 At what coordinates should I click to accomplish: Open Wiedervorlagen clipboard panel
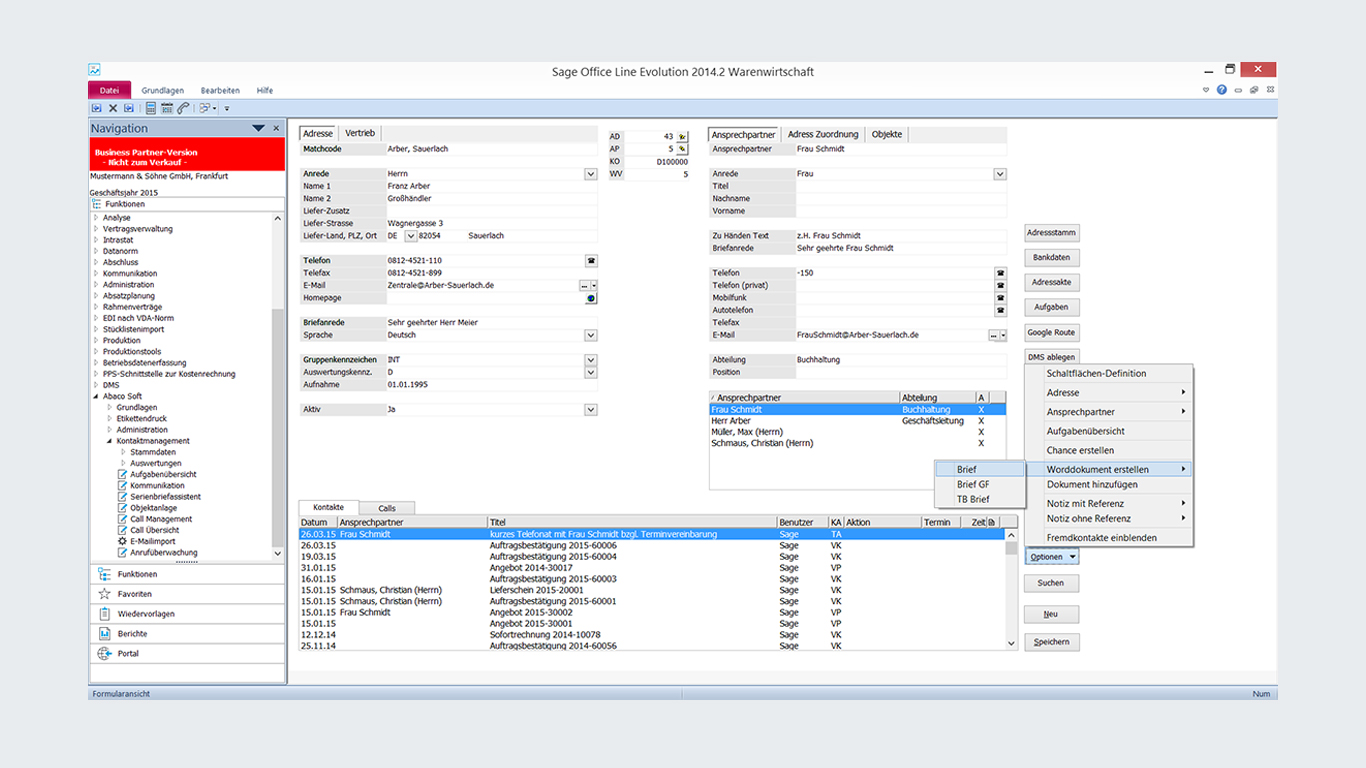pyautogui.click(x=187, y=614)
